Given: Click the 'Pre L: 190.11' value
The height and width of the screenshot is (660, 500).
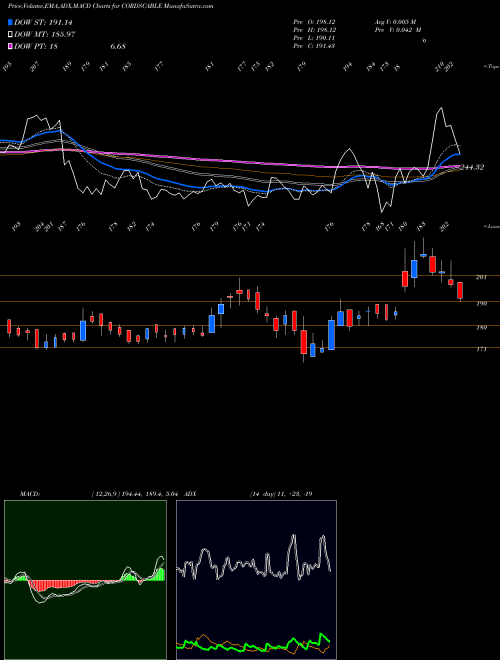Looking at the screenshot, I should tap(314, 38).
